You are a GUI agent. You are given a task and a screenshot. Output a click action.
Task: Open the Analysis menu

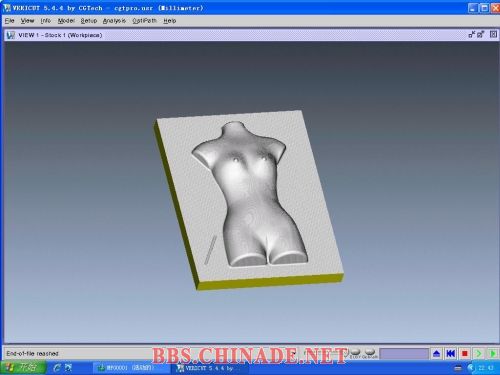click(x=114, y=21)
